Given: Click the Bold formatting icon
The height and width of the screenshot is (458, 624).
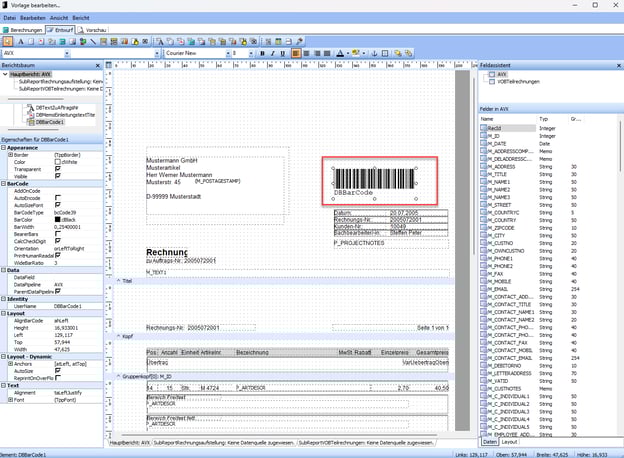Looking at the screenshot, I should tap(263, 53).
